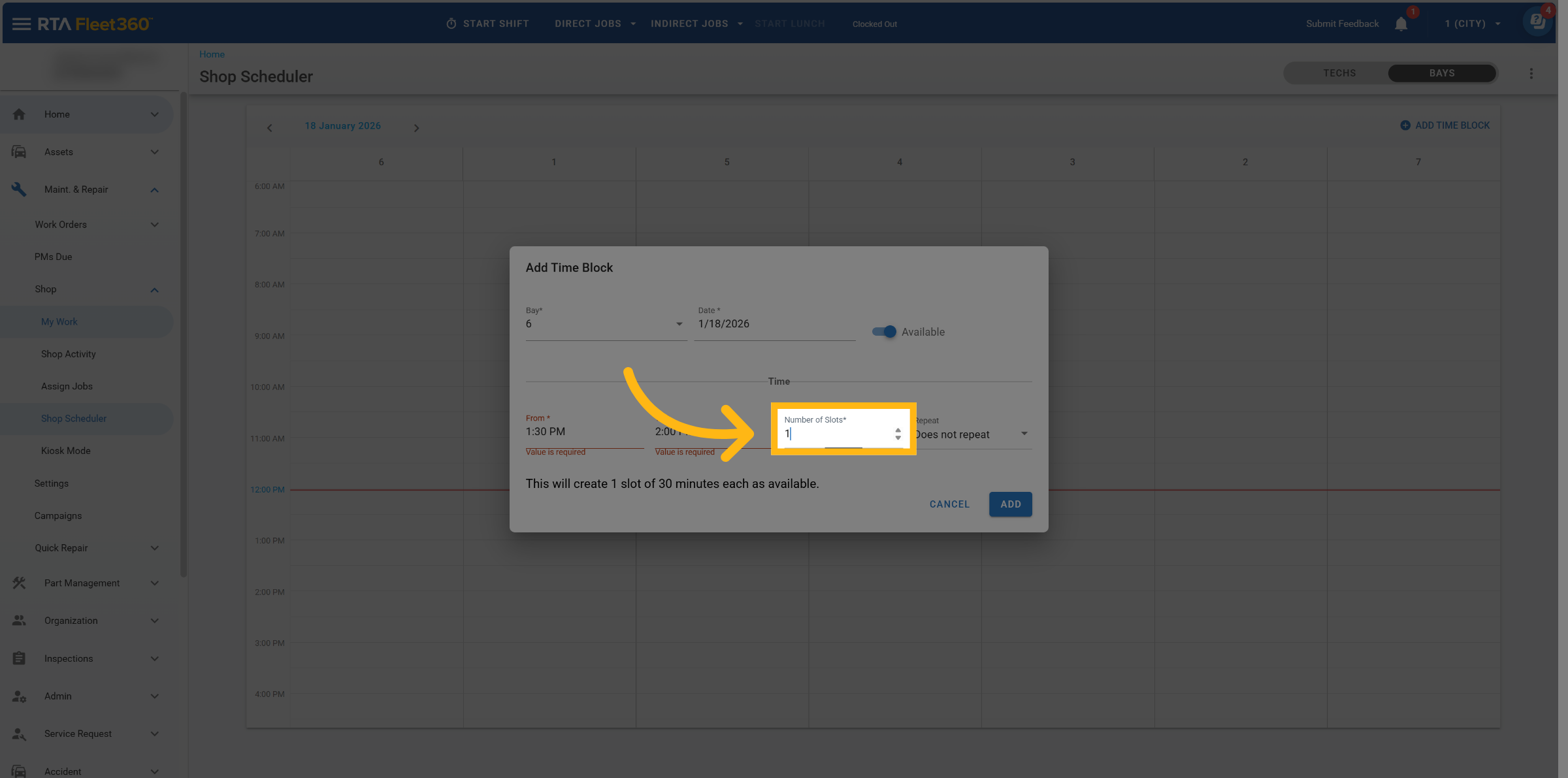Open Kiosk Mode in the sidebar
This screenshot has width=1568, height=778.
pos(65,451)
